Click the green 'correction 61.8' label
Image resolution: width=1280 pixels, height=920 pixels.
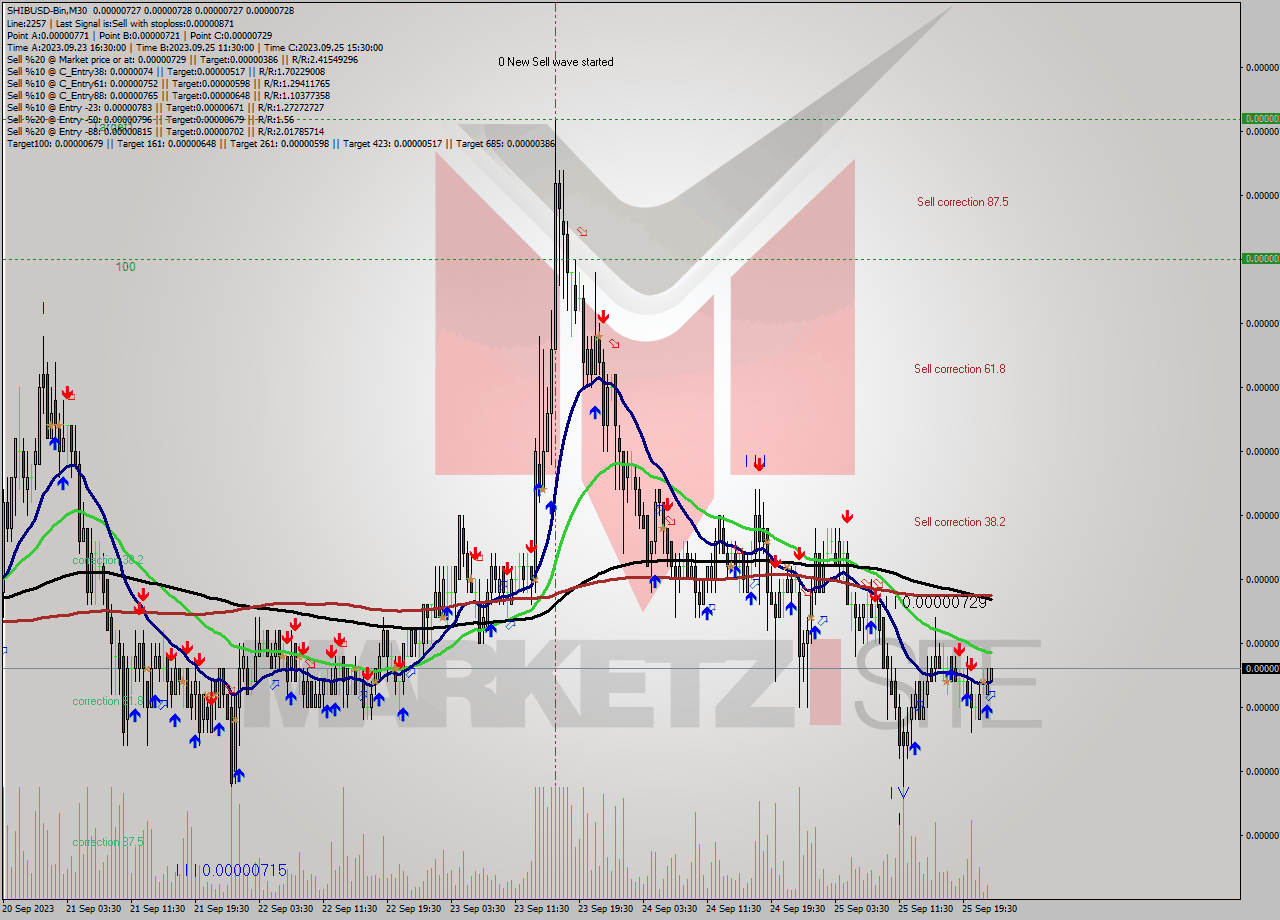click(108, 701)
